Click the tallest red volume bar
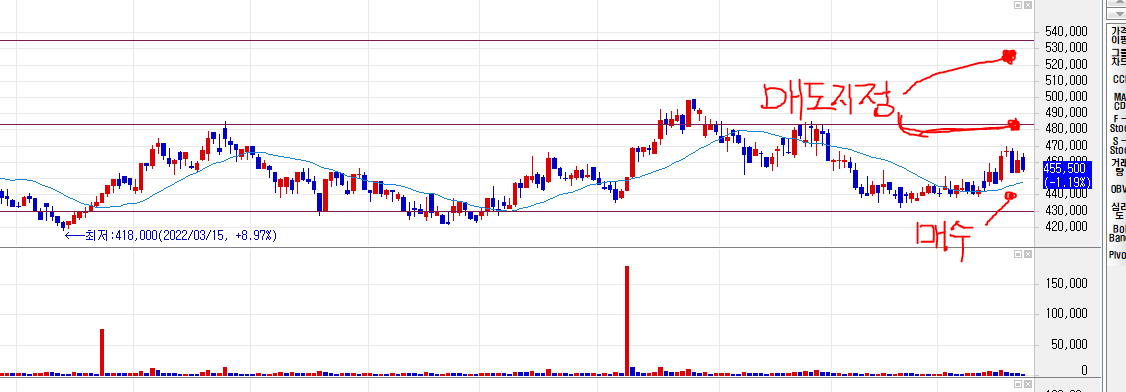 [x=627, y=321]
